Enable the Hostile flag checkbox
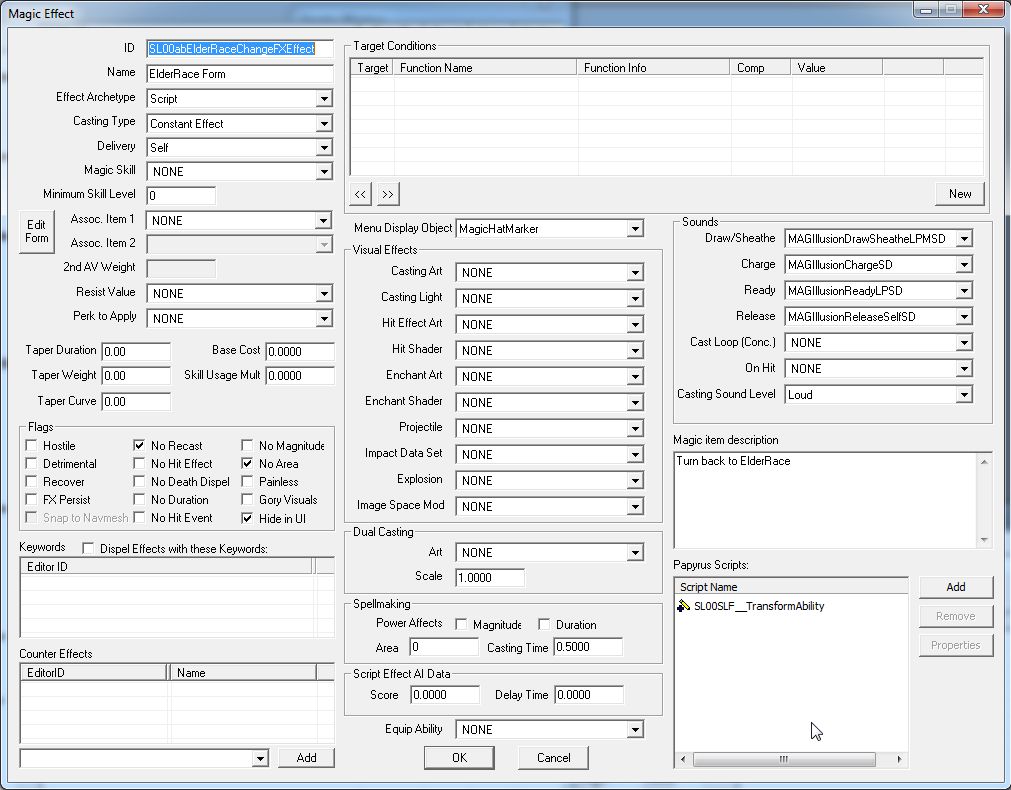Viewport: 1011px width, 790px height. click(x=32, y=446)
